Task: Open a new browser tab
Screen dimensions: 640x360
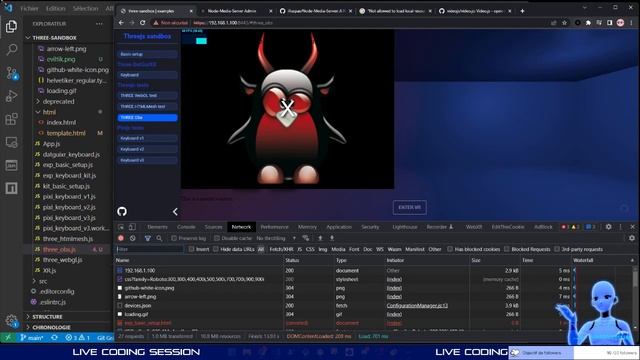Action: (522, 11)
